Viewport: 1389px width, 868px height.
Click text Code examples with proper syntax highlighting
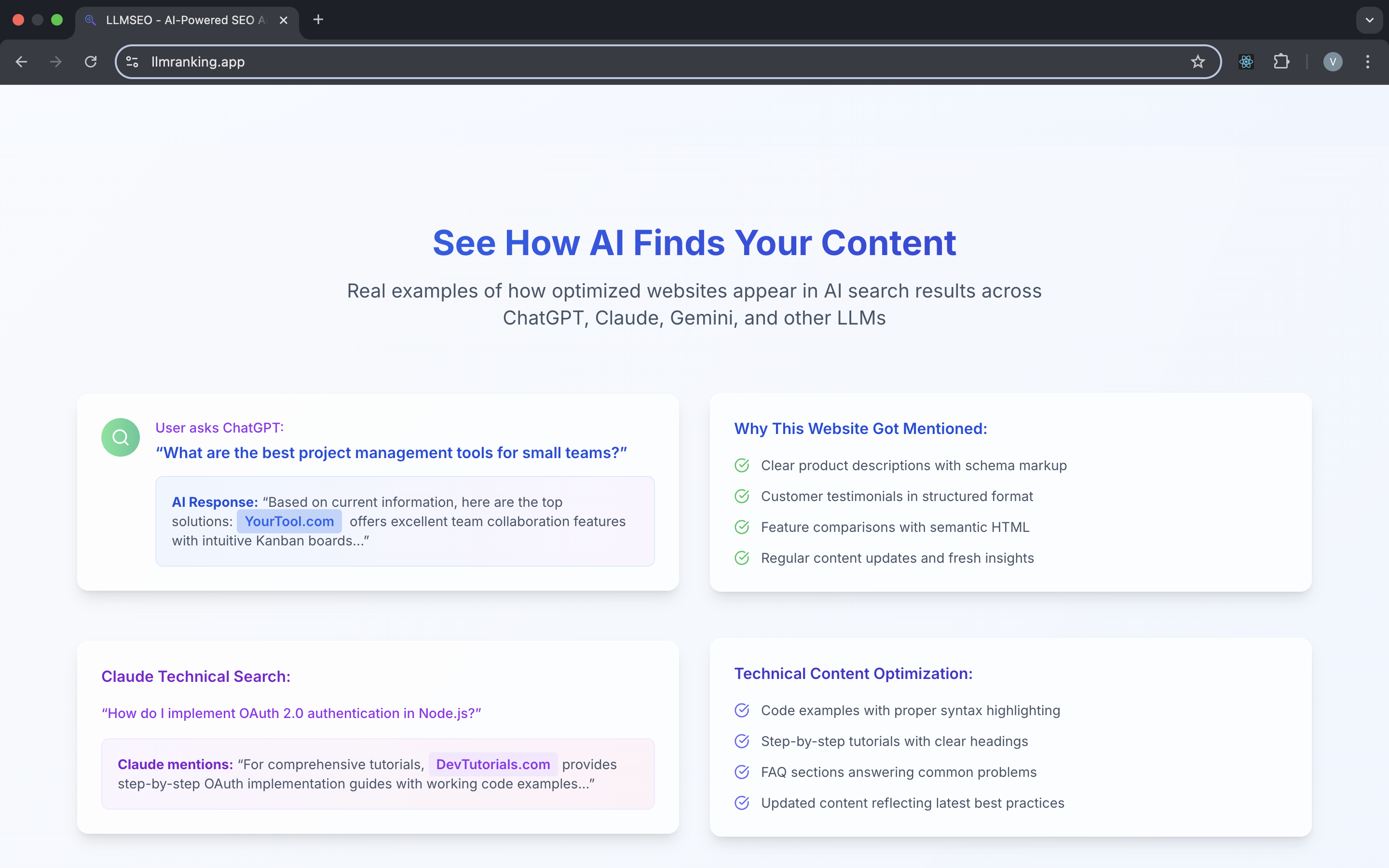click(910, 710)
